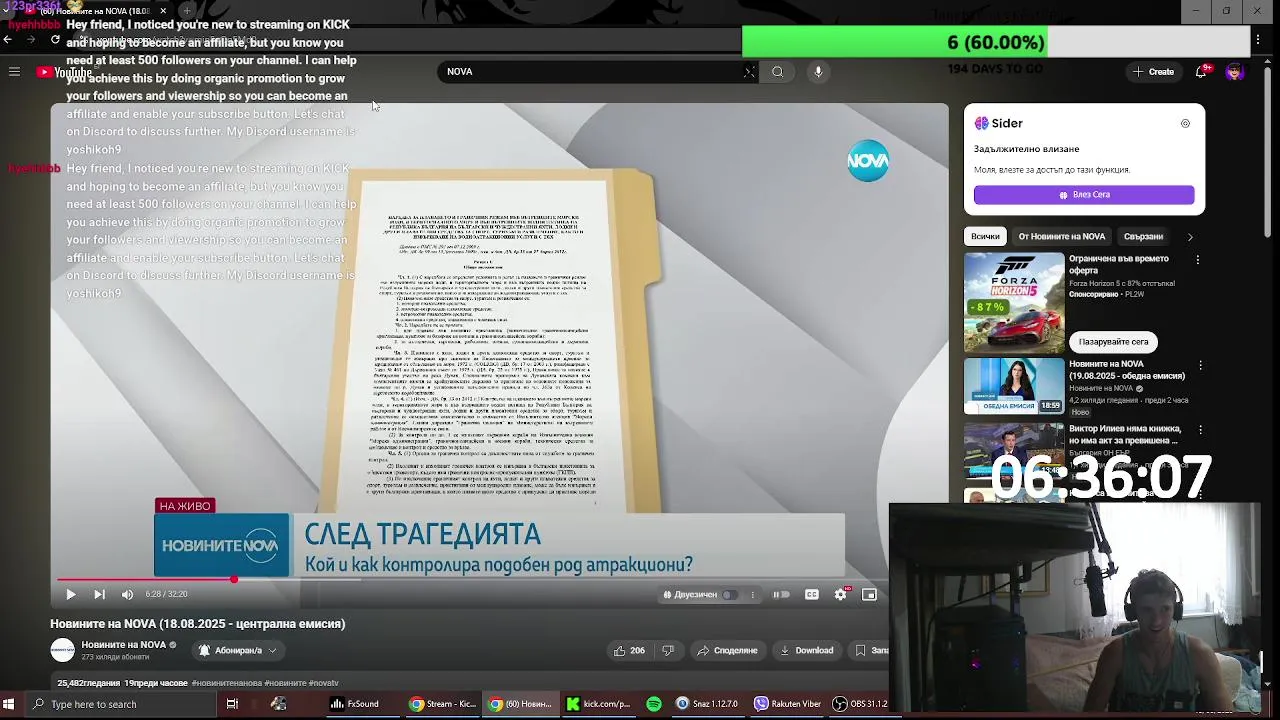Open Task View on the taskbar
The width and height of the screenshot is (1280, 720).
pos(232,704)
